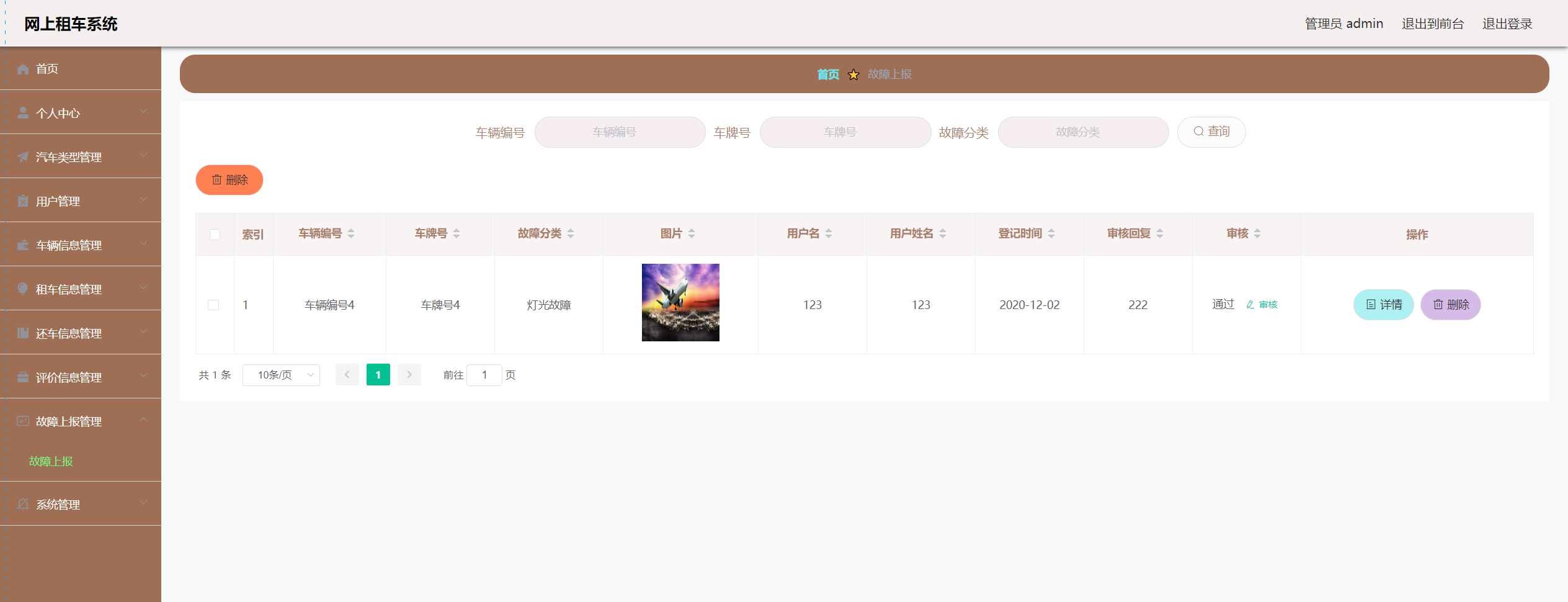
Task: Click the star icon in the breadcrumb bar
Action: coord(853,74)
